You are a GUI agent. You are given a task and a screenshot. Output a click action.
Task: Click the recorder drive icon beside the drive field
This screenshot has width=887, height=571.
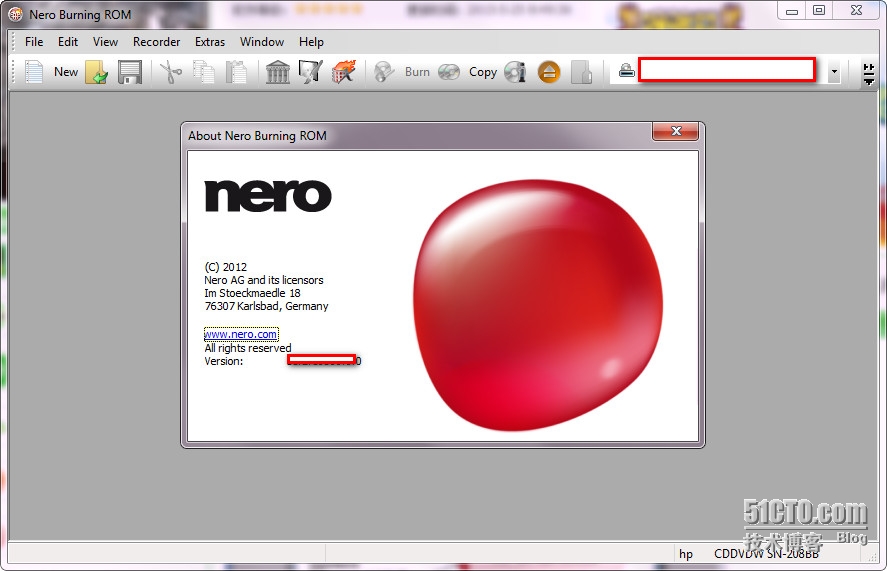pyautogui.click(x=626, y=71)
